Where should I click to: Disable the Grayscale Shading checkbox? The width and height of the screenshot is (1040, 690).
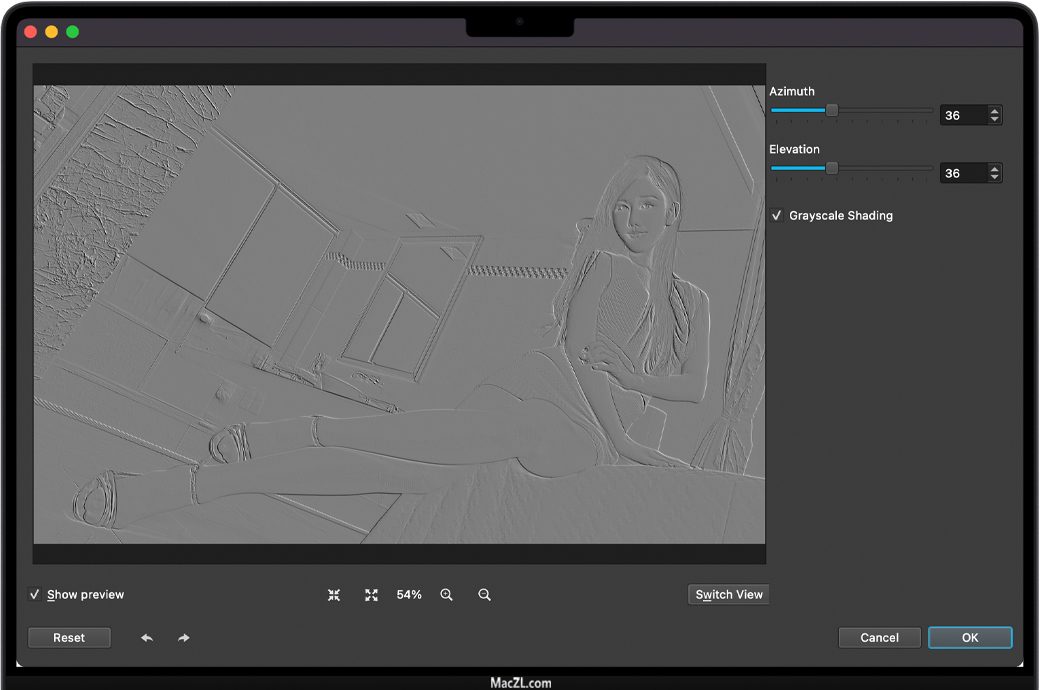click(777, 216)
